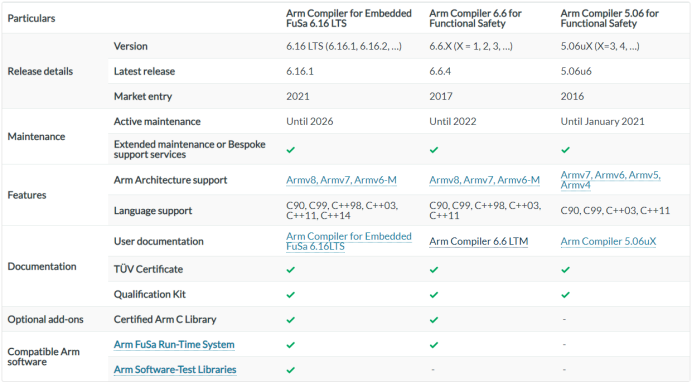Select version value 6.6.X (X = 1, 2, 3, ...)

471,46
